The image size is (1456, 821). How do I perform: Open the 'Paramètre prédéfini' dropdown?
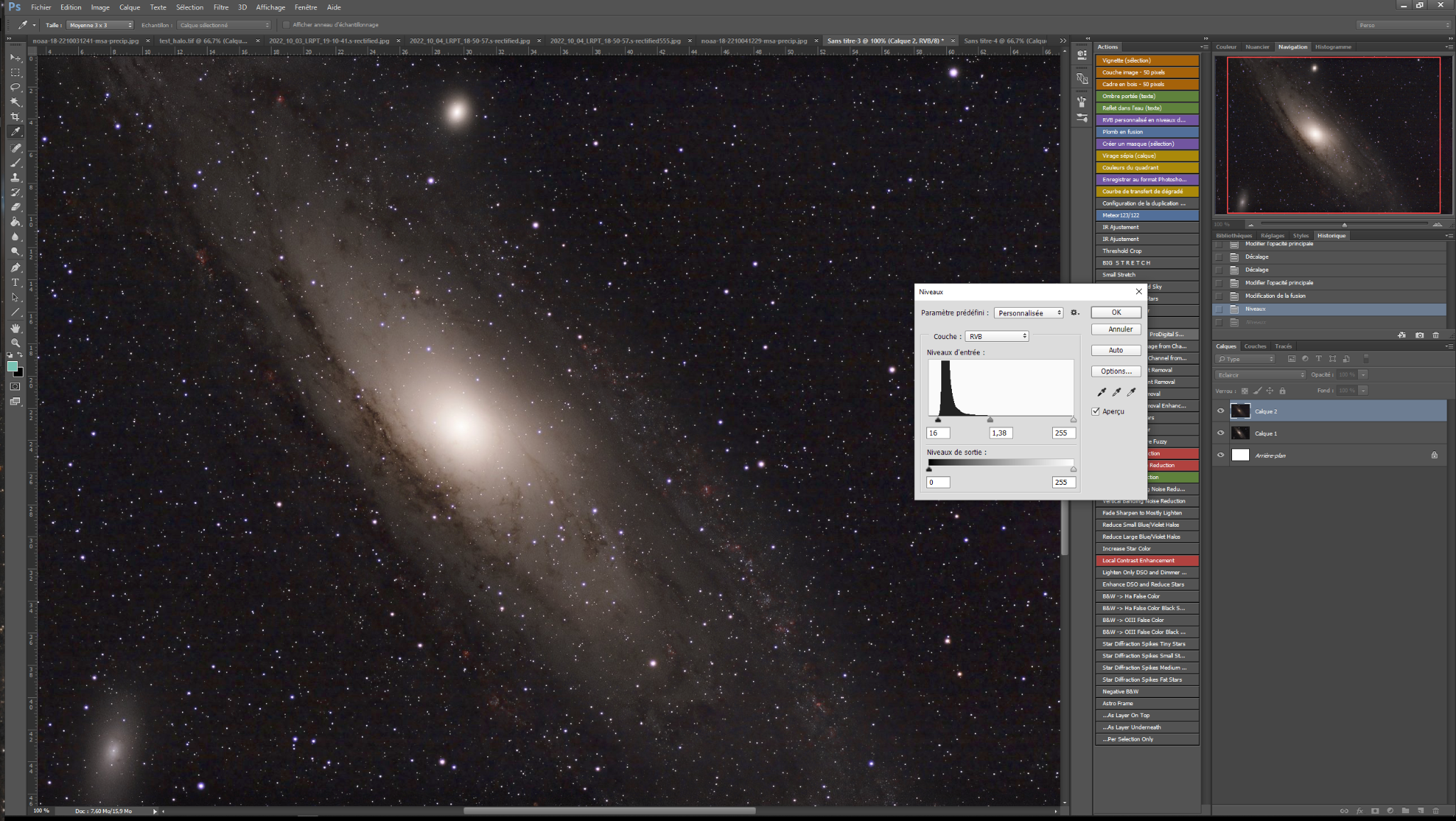pyautogui.click(x=1028, y=313)
